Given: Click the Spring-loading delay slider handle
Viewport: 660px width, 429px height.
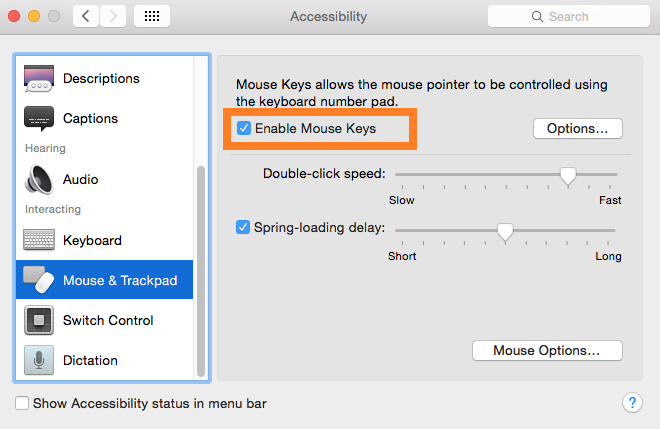Looking at the screenshot, I should (505, 231).
